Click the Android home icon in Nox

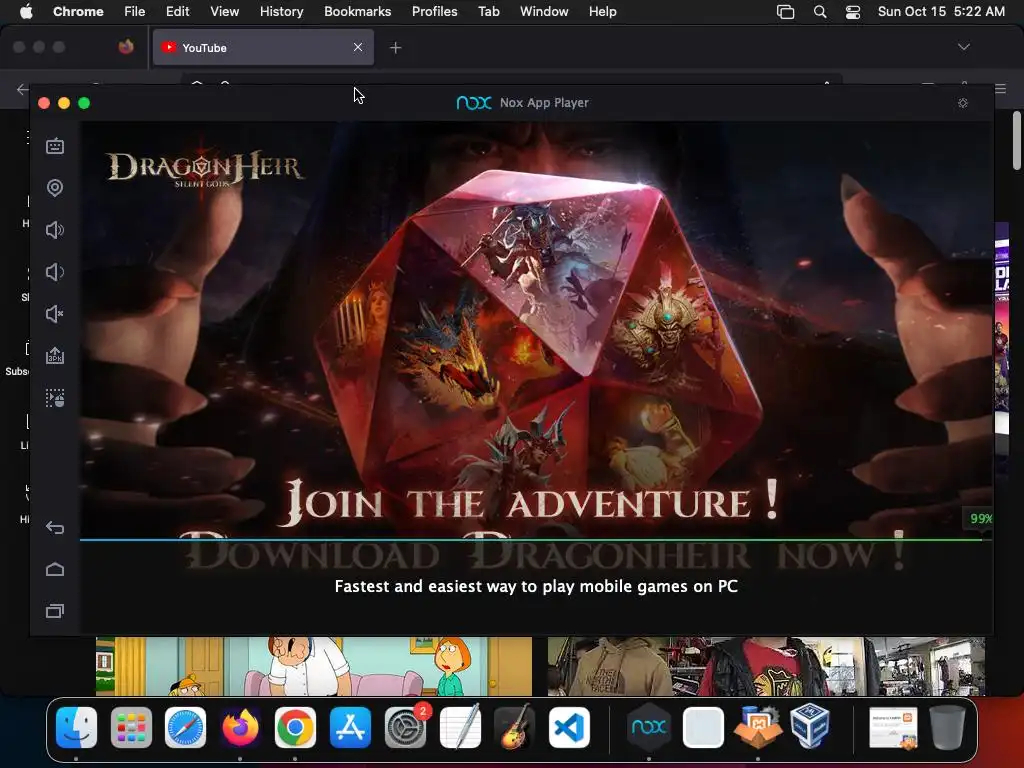coord(55,569)
